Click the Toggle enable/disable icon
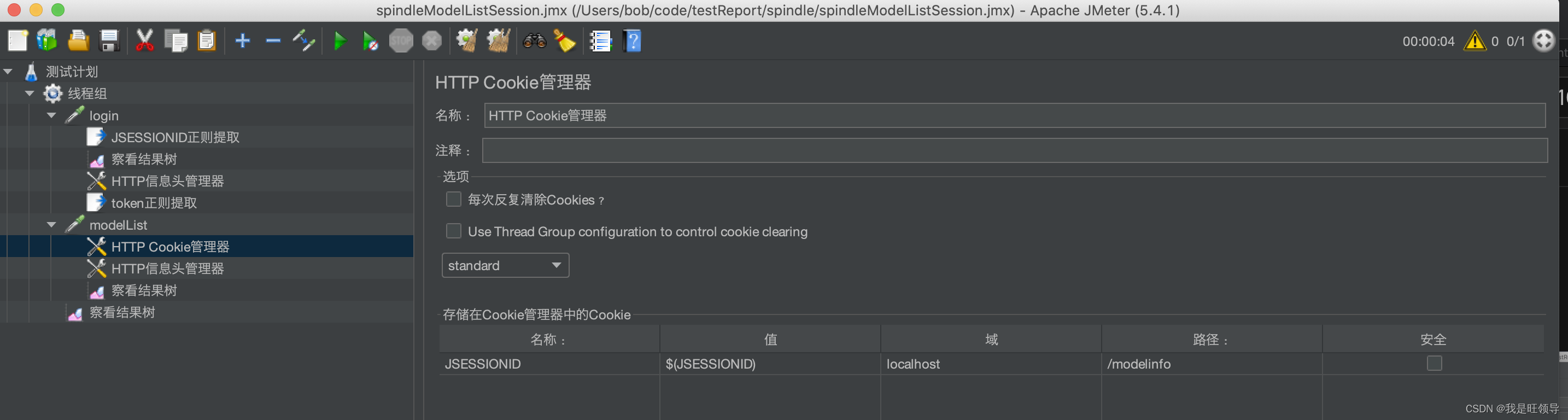Viewport: 1568px width, 420px height. coord(303,41)
